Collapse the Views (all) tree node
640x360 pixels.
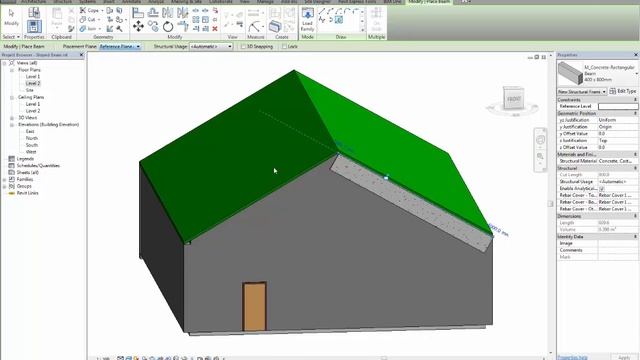pos(4,63)
